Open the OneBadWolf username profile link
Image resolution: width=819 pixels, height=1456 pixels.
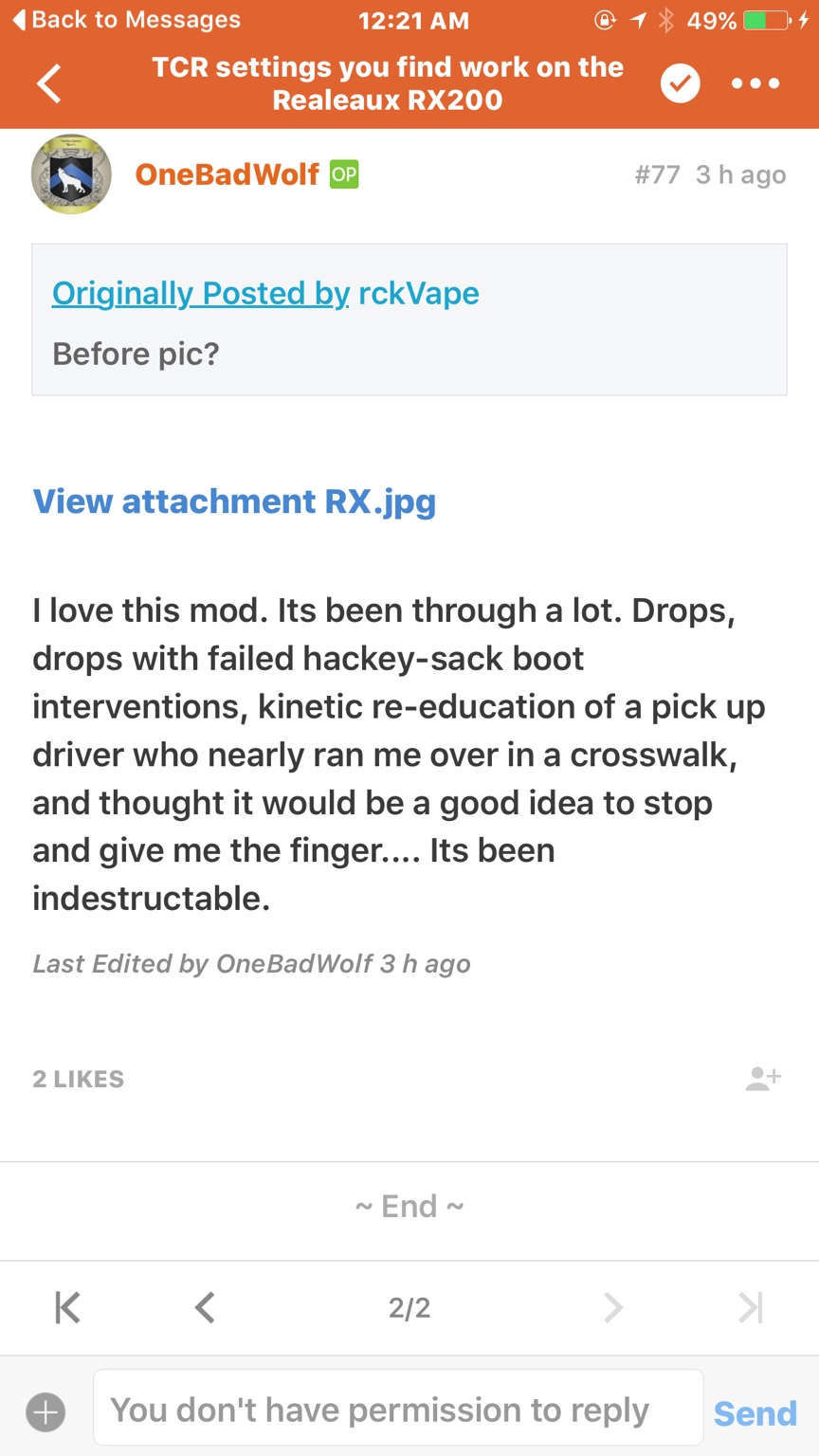tap(227, 174)
